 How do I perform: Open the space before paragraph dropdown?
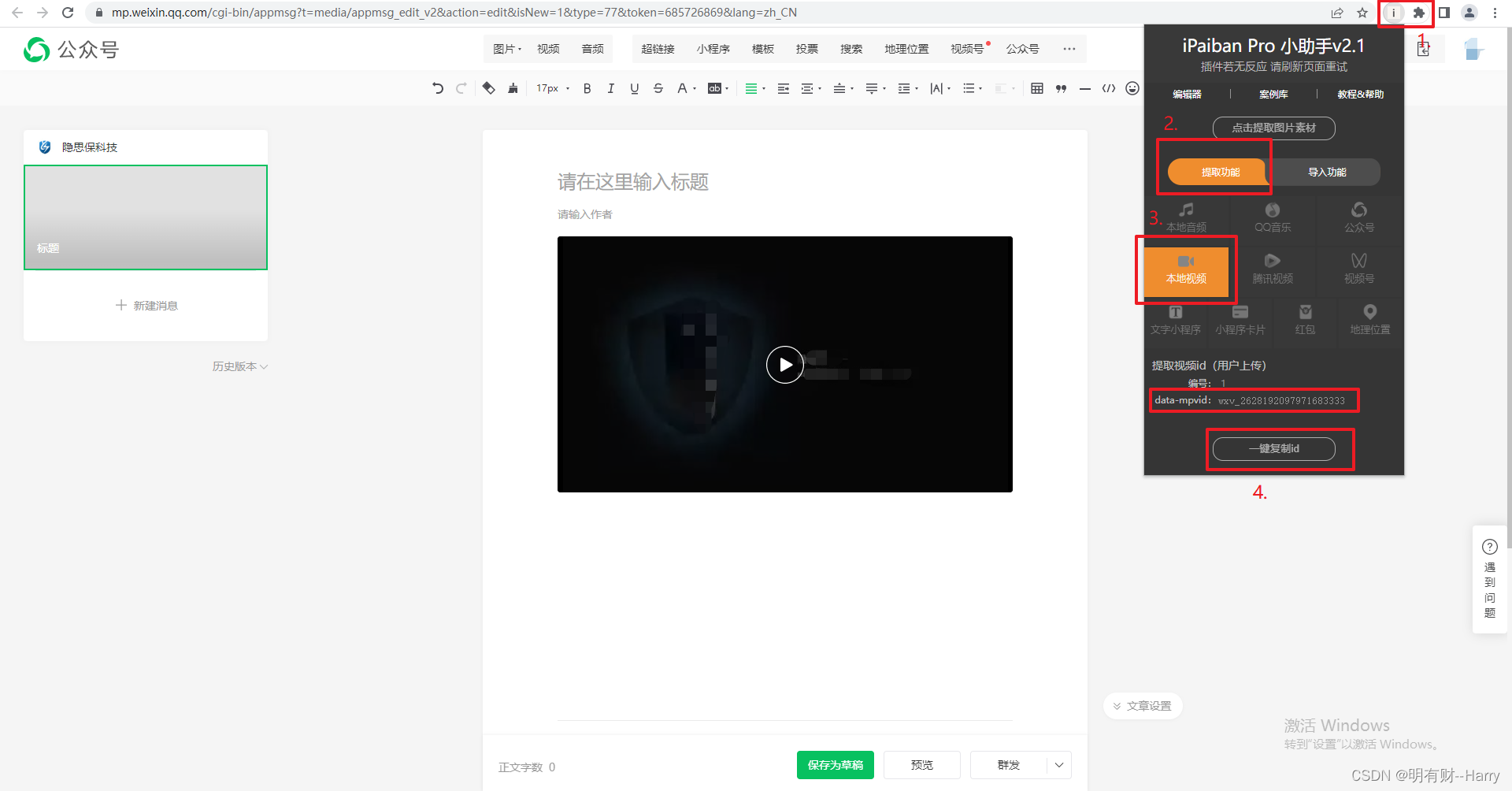843,88
